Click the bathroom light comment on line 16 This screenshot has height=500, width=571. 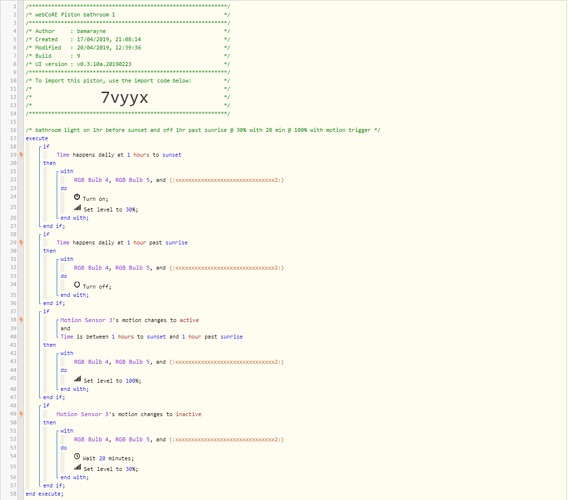click(203, 130)
